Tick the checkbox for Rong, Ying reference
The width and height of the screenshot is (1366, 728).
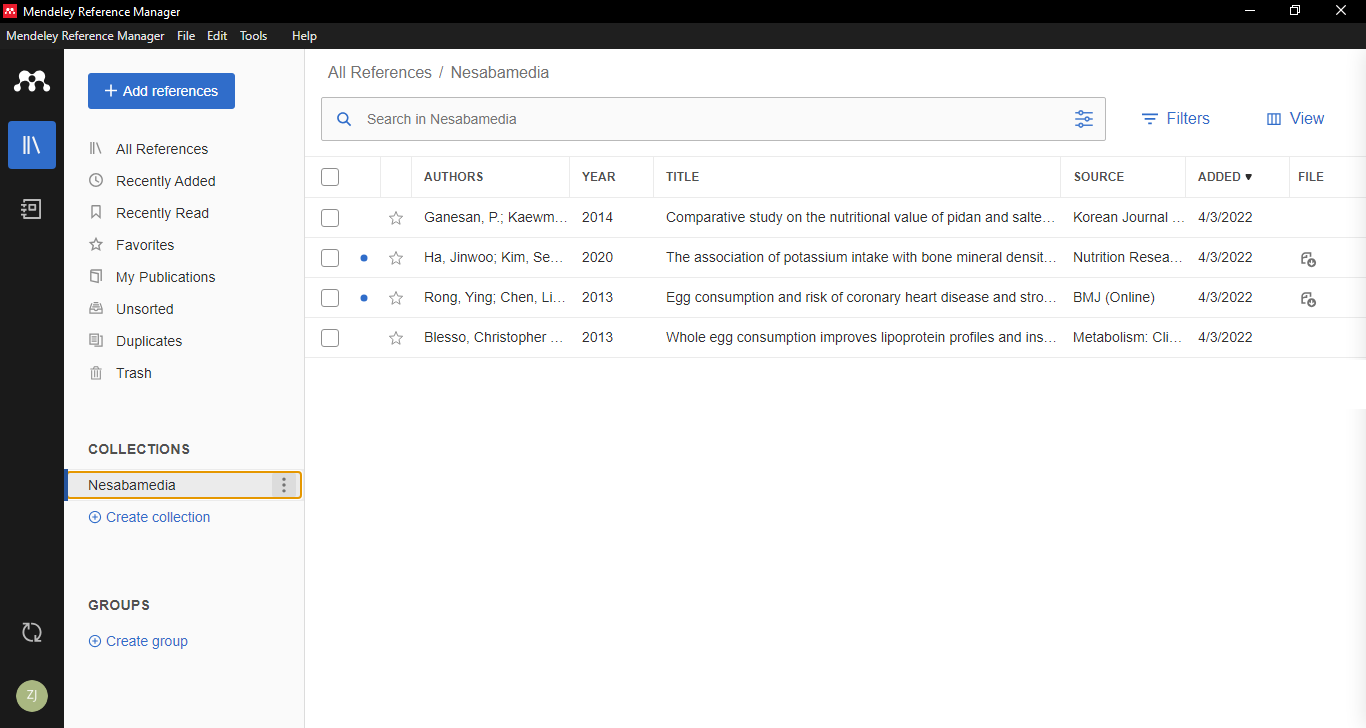point(330,298)
